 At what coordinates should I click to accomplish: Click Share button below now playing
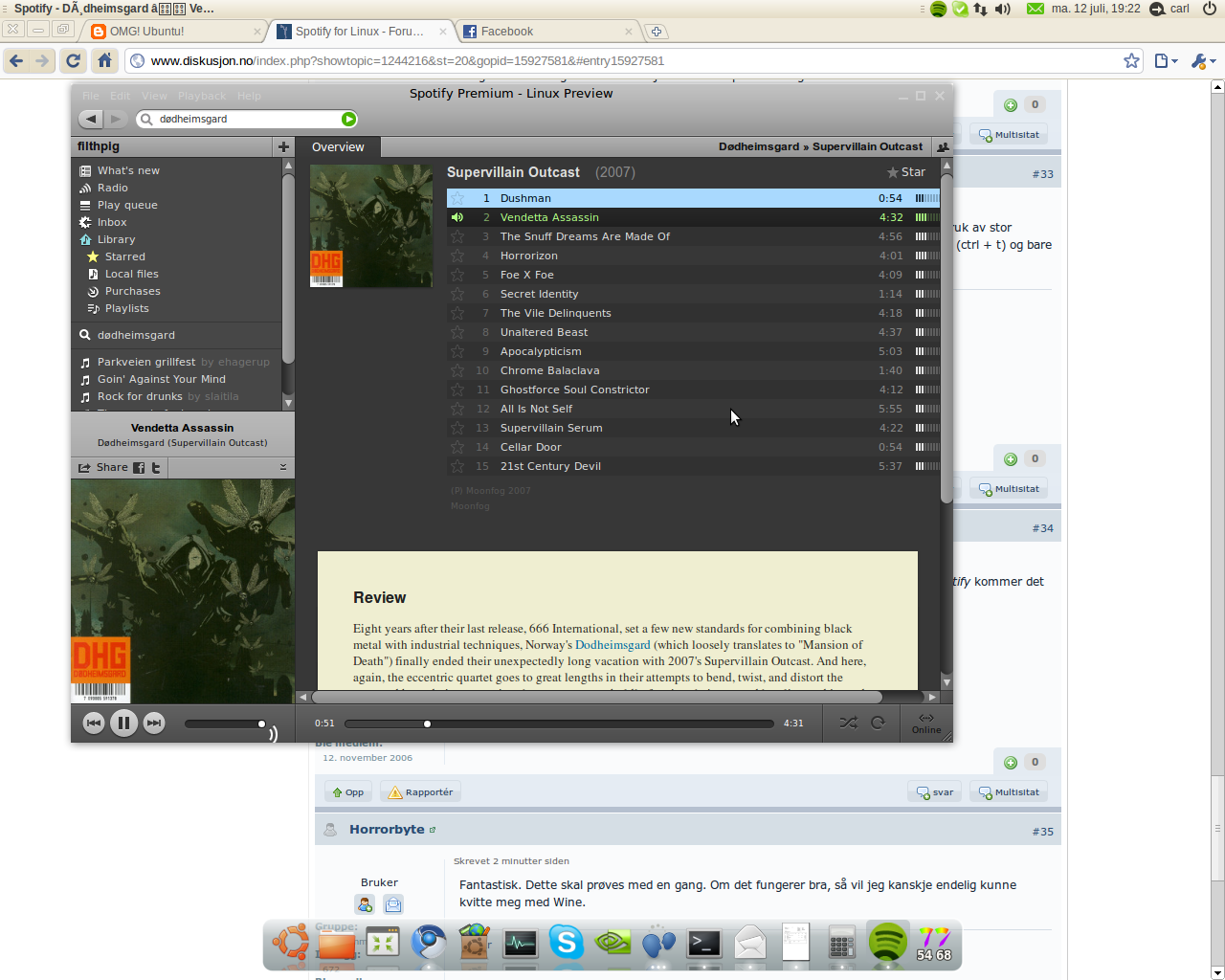pos(103,467)
